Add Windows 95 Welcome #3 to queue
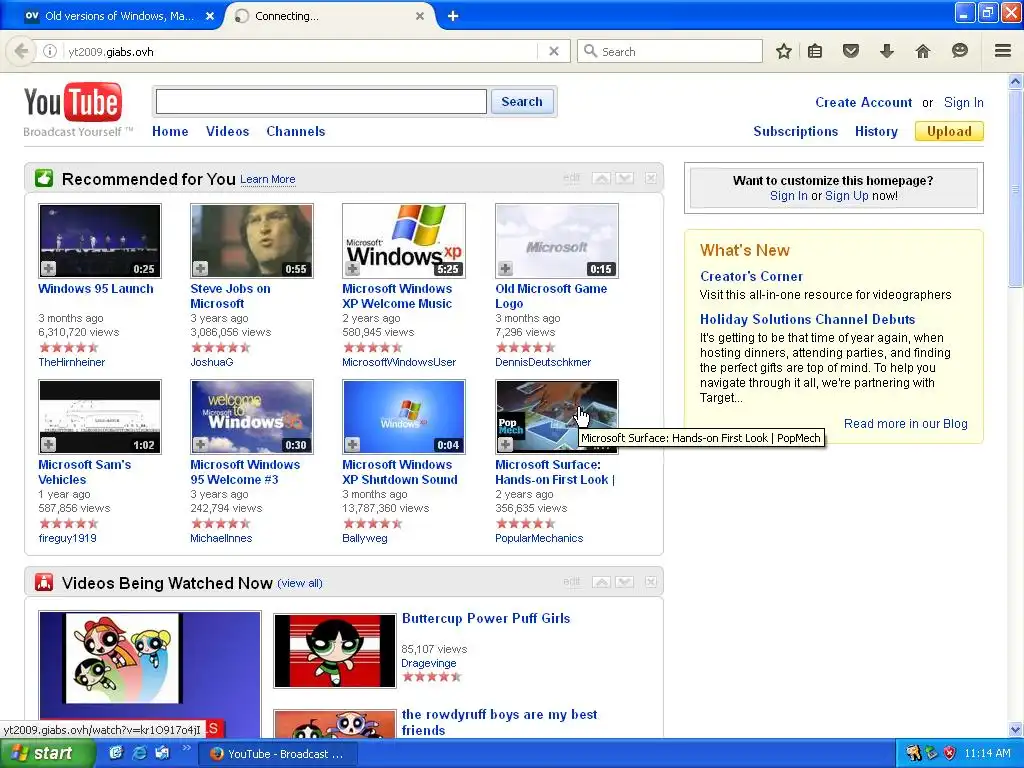The height and width of the screenshot is (768, 1024). [200, 445]
